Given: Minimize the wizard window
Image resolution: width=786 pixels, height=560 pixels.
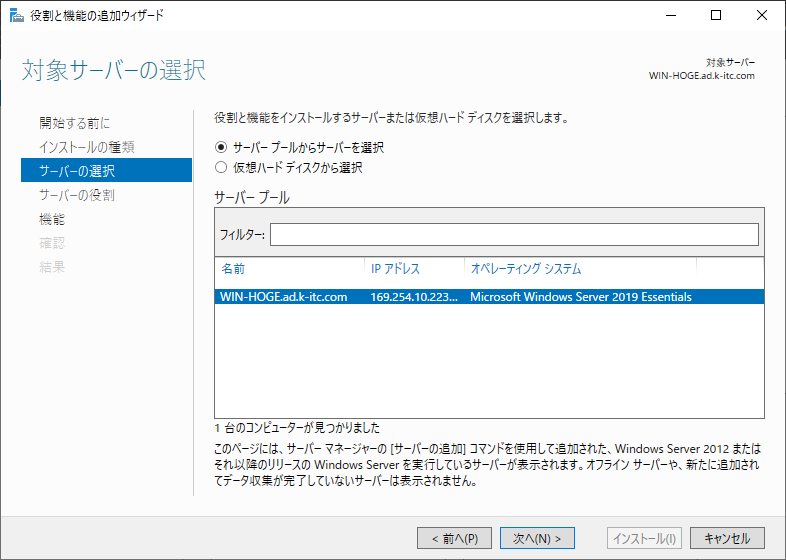Looking at the screenshot, I should point(671,16).
